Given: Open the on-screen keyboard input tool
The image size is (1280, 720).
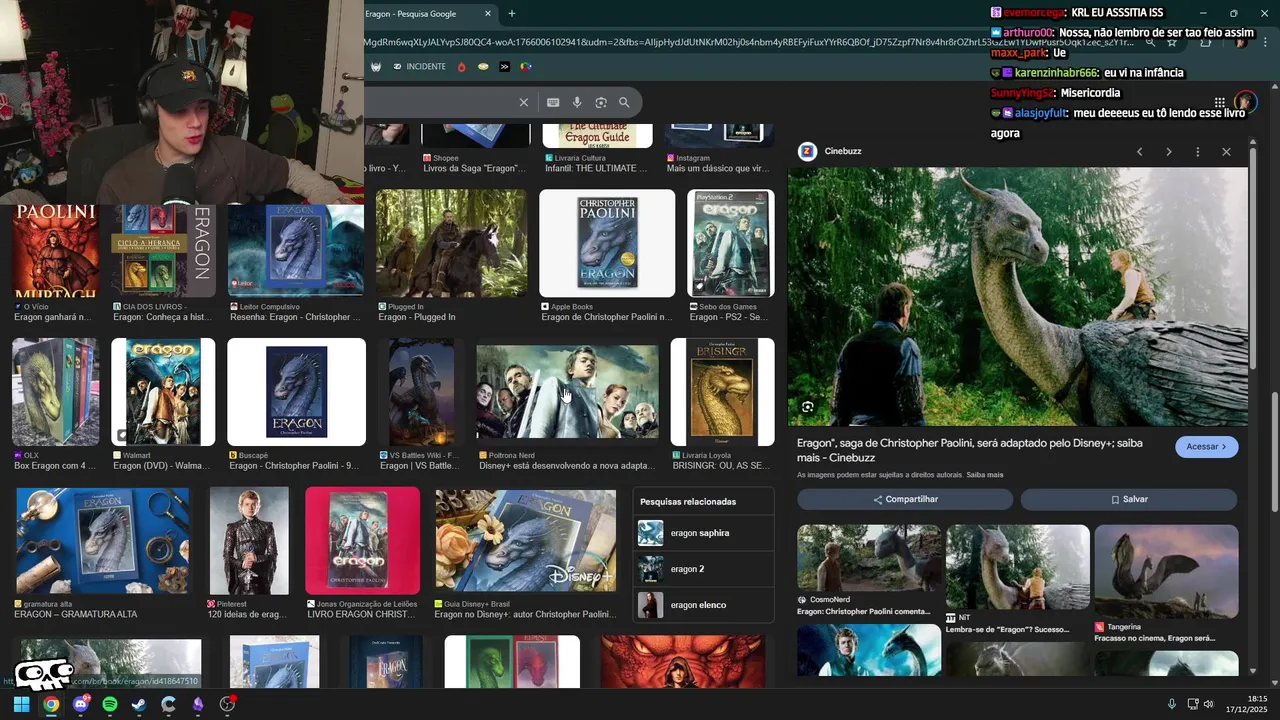Looking at the screenshot, I should tap(553, 102).
